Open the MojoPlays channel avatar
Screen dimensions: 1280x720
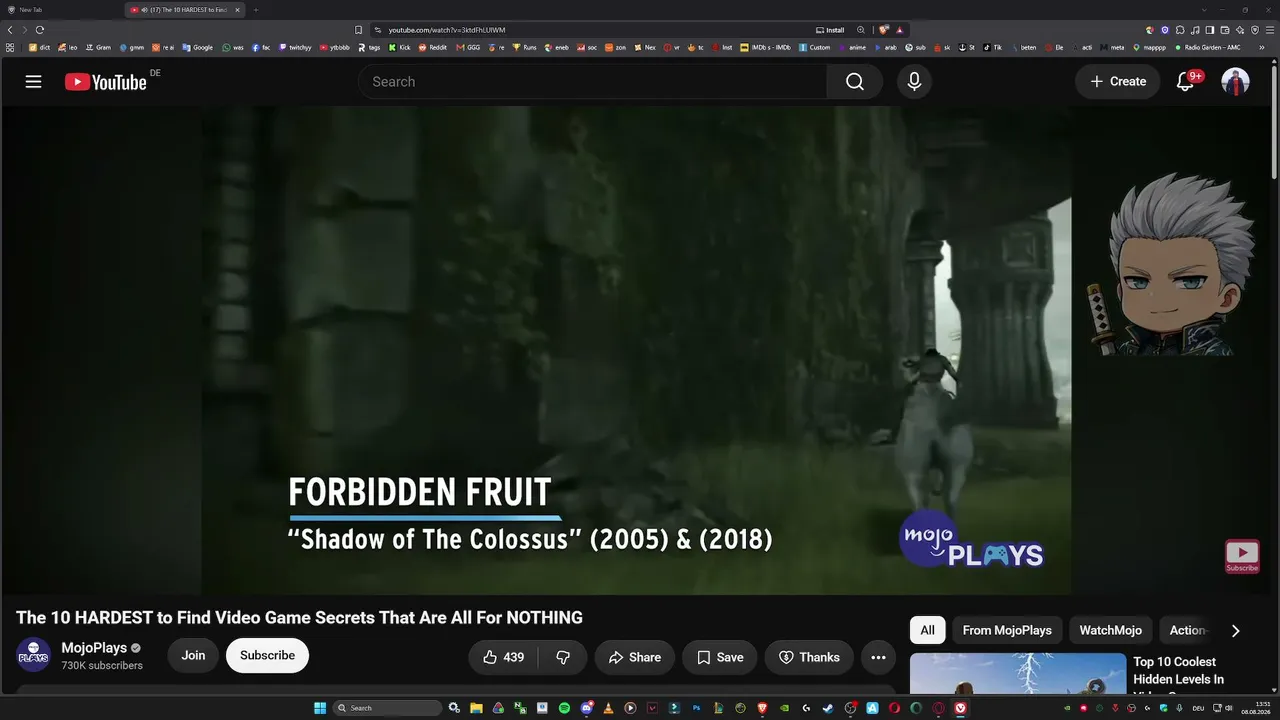click(x=34, y=656)
